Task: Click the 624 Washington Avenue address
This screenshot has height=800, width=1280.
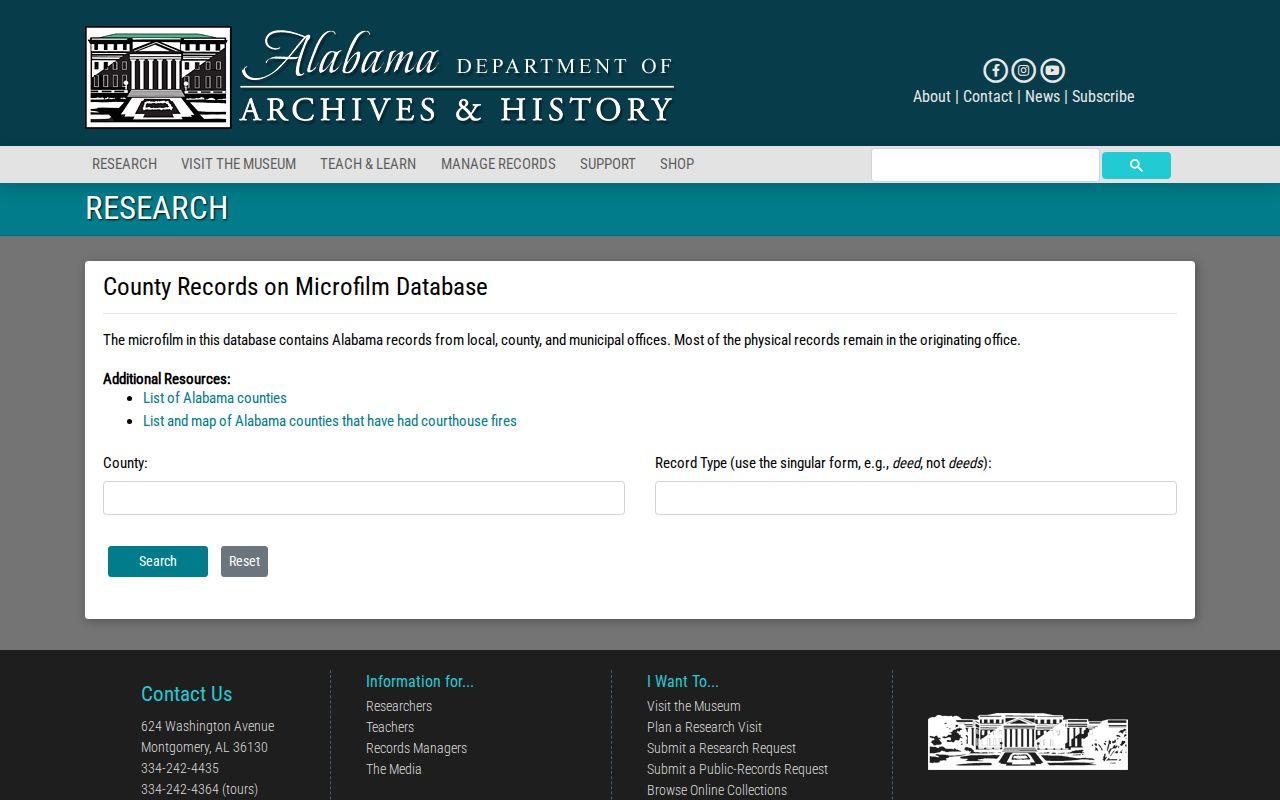Action: [x=207, y=726]
